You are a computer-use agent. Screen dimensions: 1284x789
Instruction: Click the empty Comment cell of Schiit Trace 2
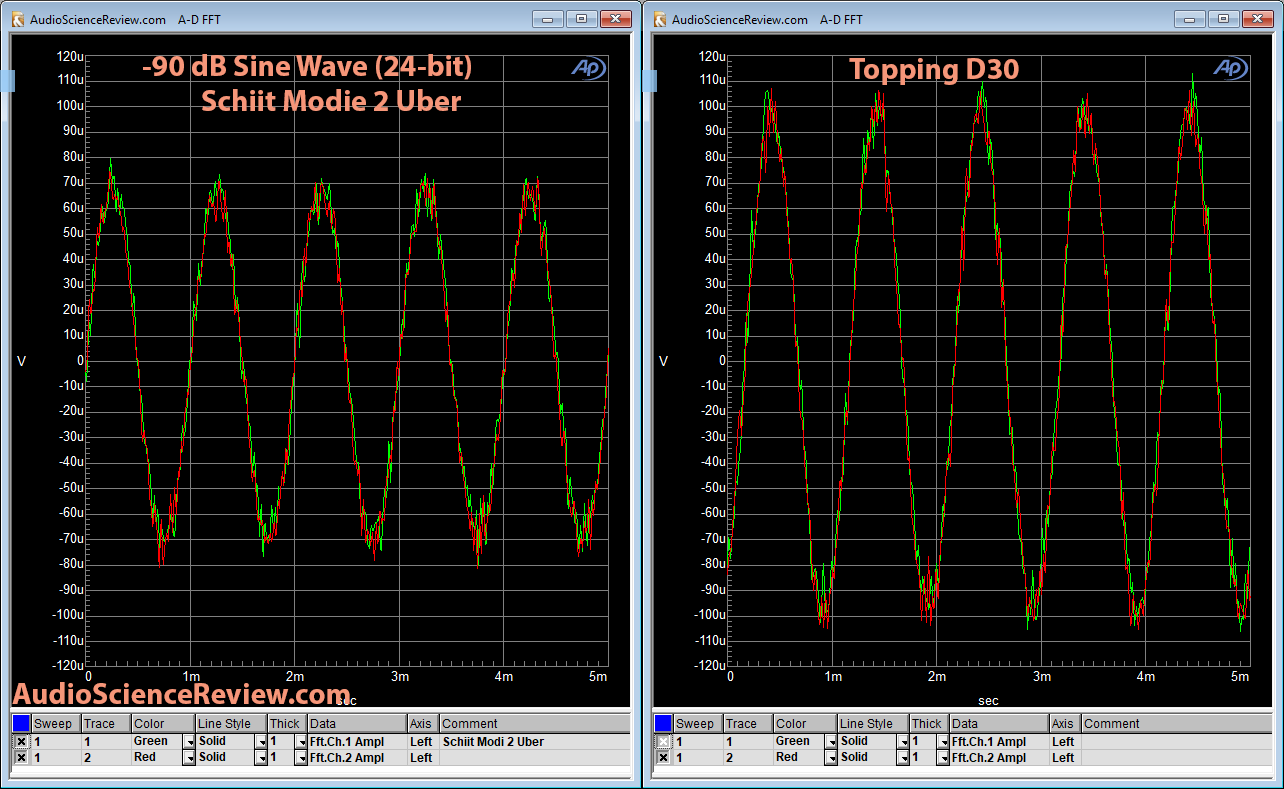pyautogui.click(x=534, y=758)
